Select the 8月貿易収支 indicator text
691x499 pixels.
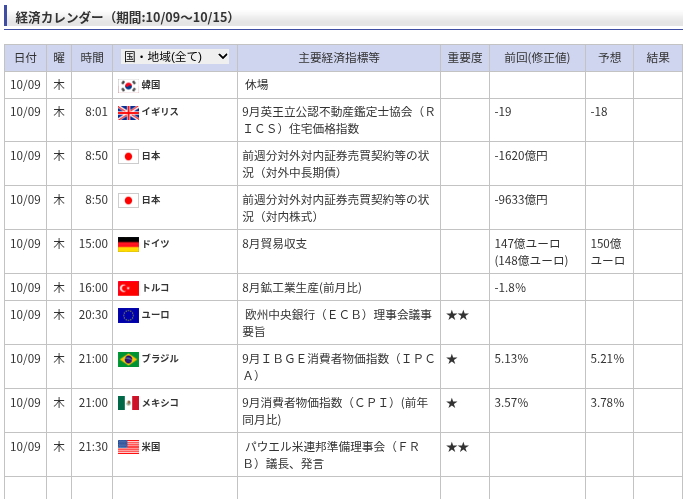point(275,244)
